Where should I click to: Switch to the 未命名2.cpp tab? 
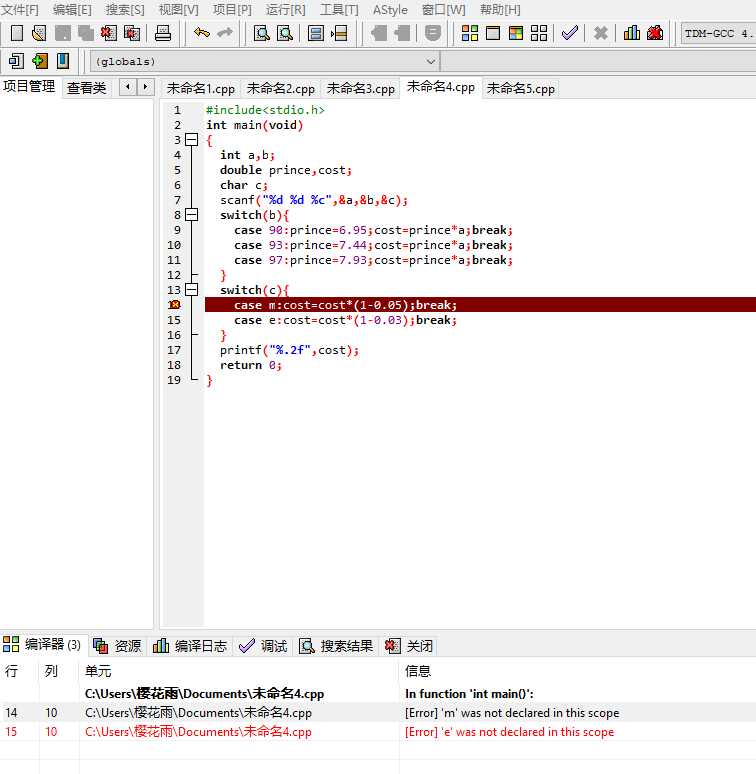(x=280, y=88)
